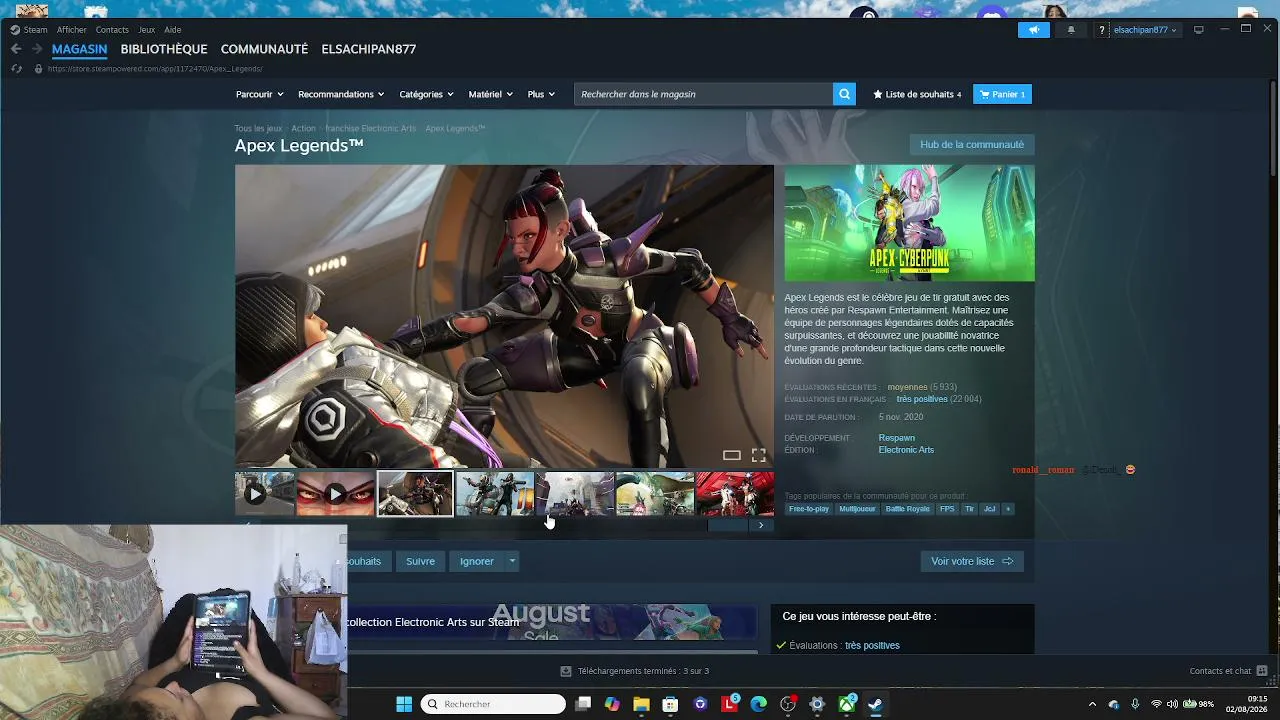Open the Action breadcrumb link
The width and height of the screenshot is (1280, 720).
(304, 128)
